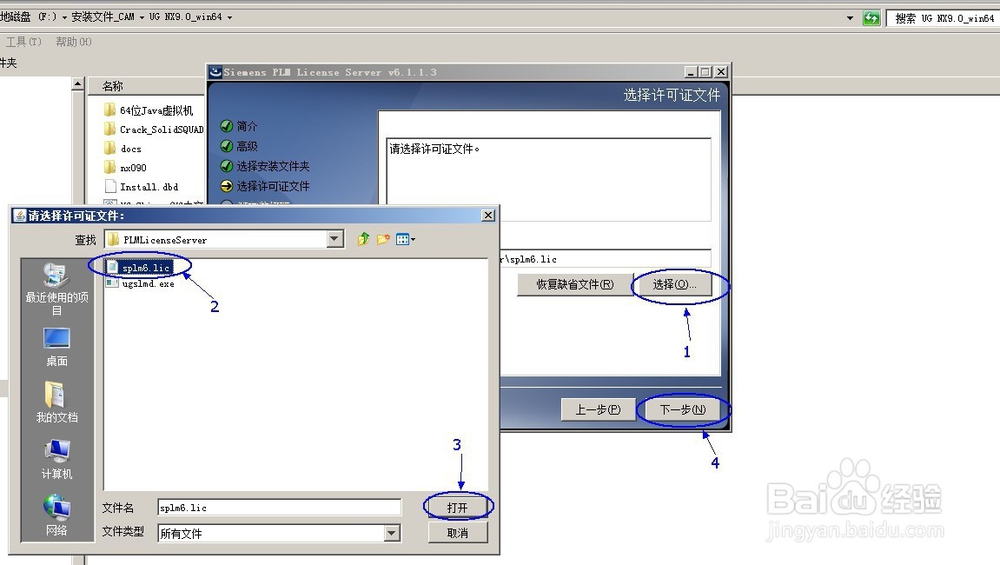The width and height of the screenshot is (1000, 565).
Task: Click the 名称 column header in Explorer
Action: point(112,86)
